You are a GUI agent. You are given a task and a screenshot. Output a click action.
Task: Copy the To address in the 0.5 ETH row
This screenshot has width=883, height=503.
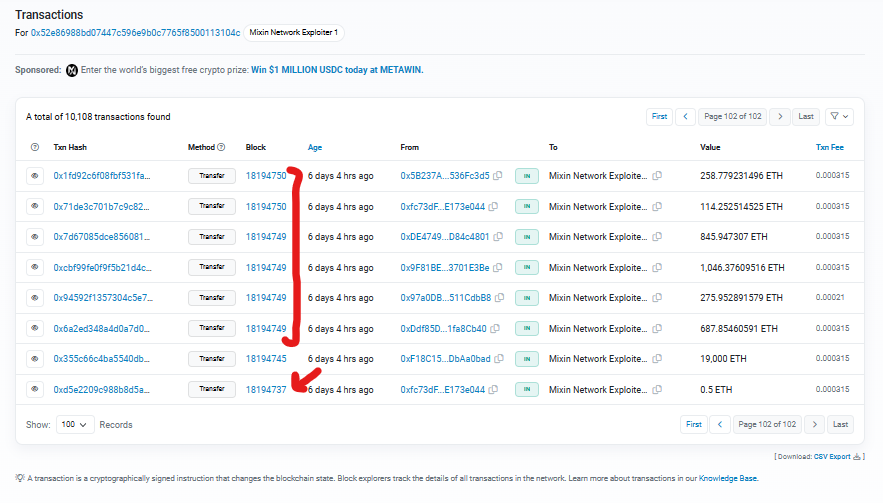click(657, 390)
